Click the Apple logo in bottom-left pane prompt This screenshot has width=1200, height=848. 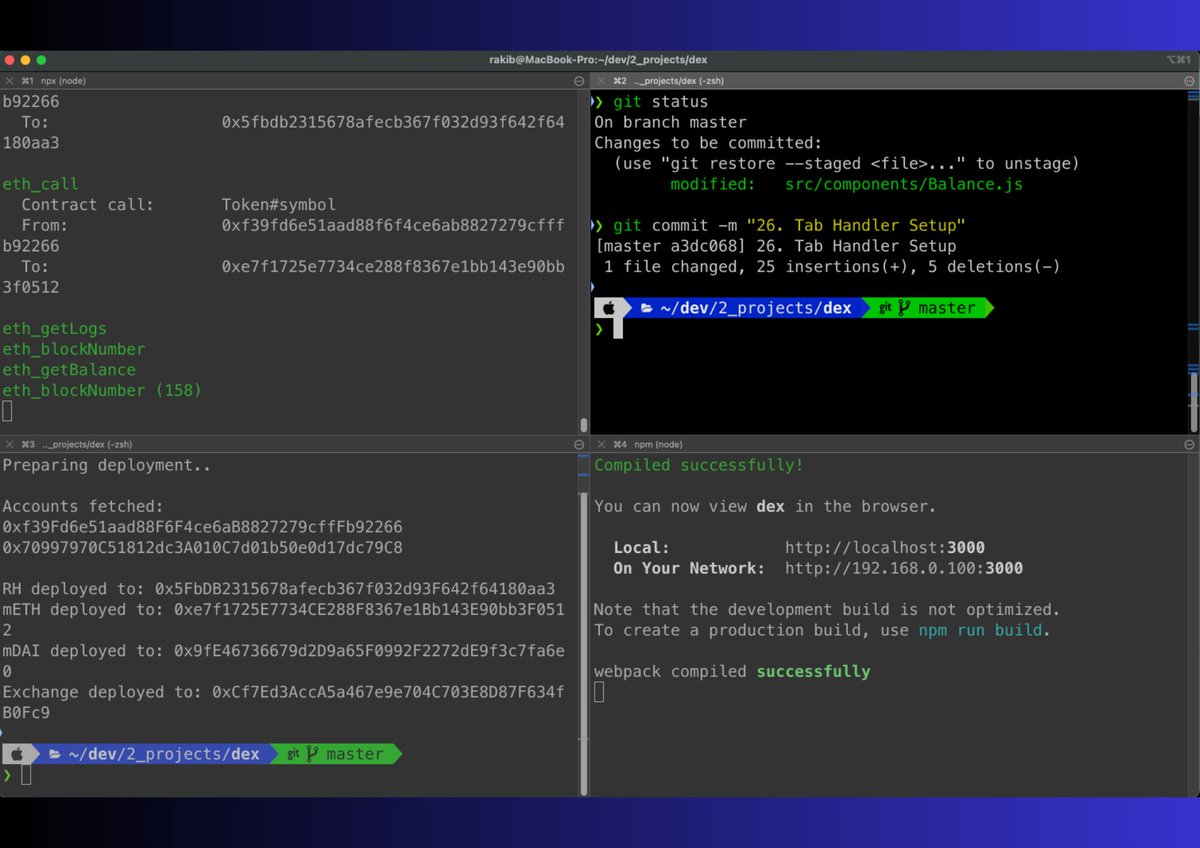(18, 754)
